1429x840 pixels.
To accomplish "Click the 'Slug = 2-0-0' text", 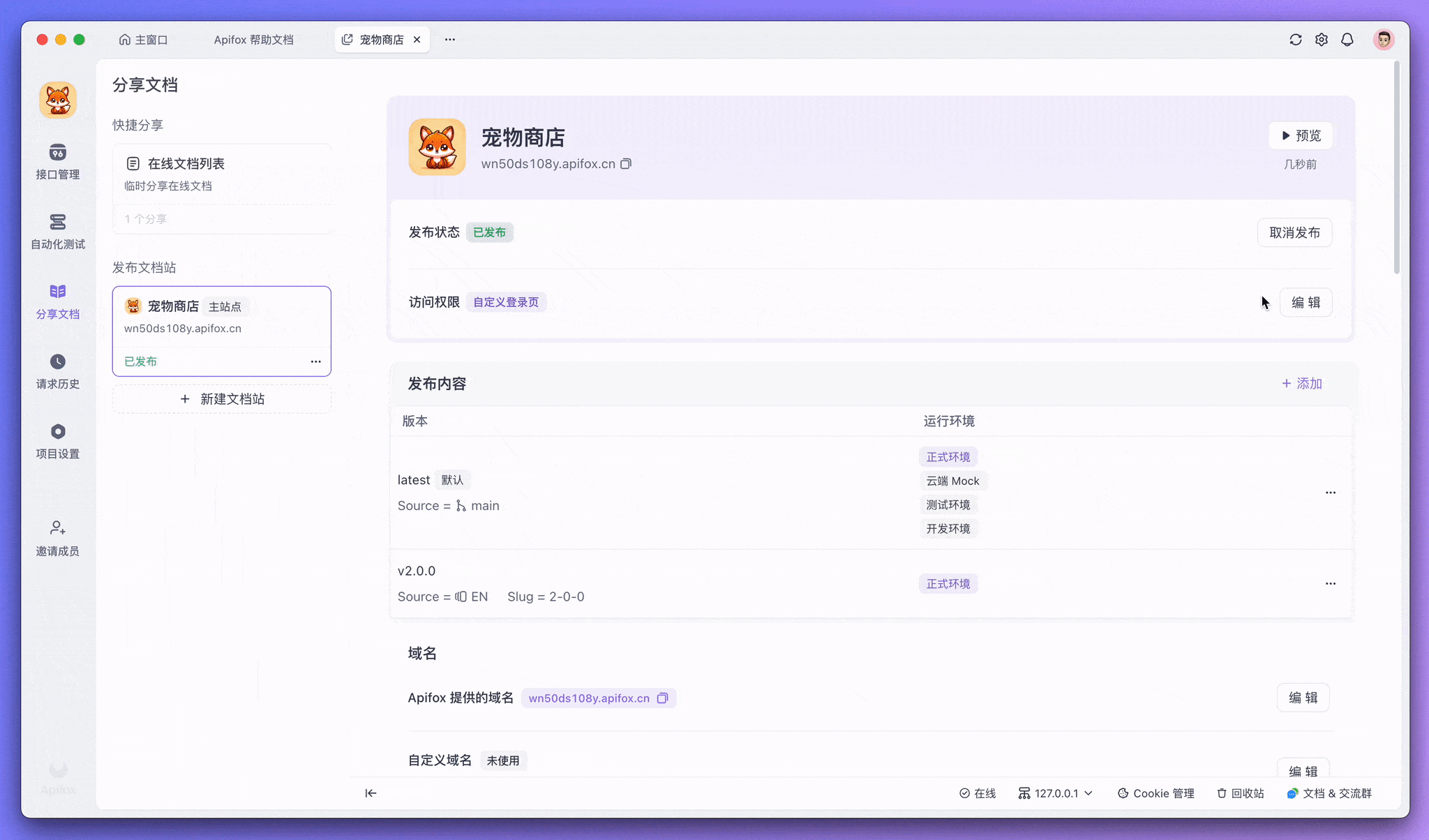I will [546, 597].
